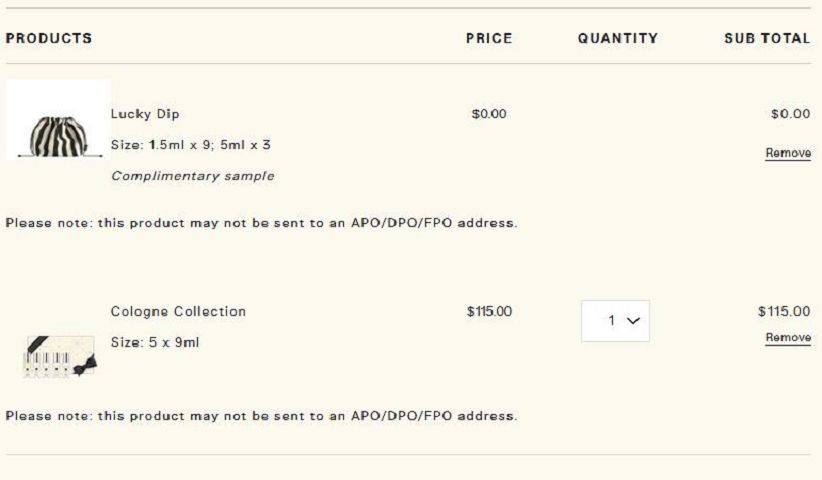Click the Complimentary sample label
Screen dimensions: 822x480
pyautogui.click(x=192, y=176)
